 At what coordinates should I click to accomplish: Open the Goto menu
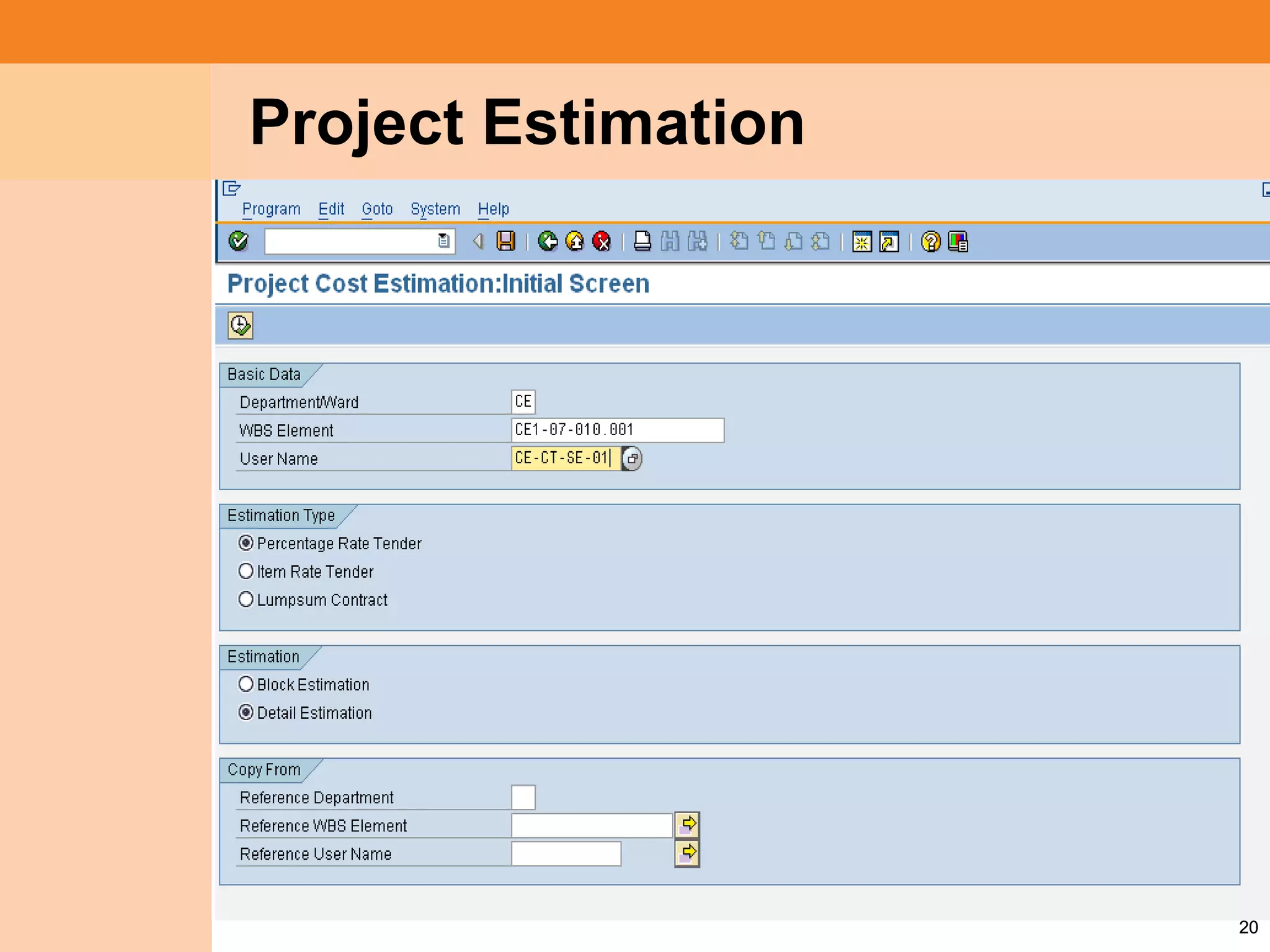(377, 209)
